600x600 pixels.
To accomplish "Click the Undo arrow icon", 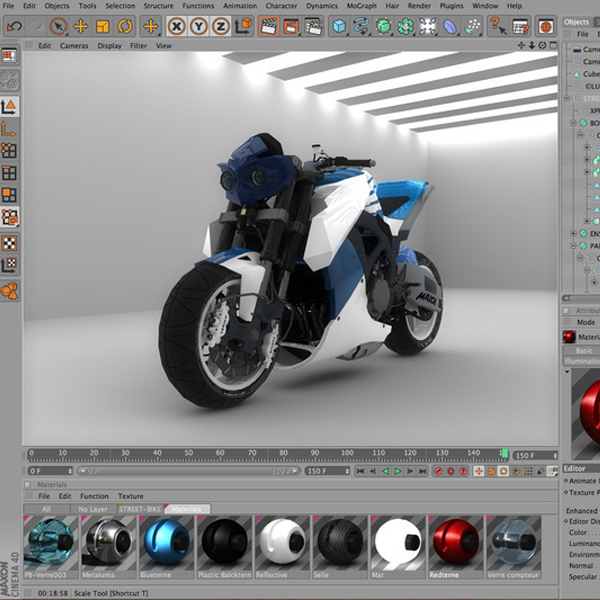I will [x=13, y=26].
